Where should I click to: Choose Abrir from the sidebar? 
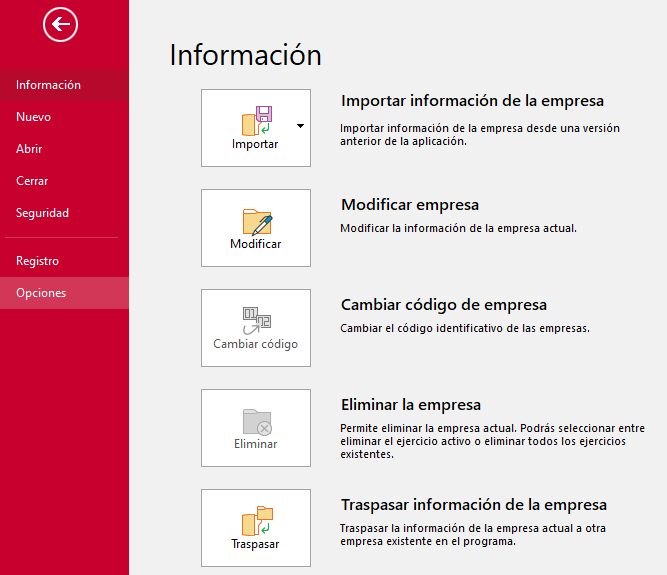[x=29, y=149]
